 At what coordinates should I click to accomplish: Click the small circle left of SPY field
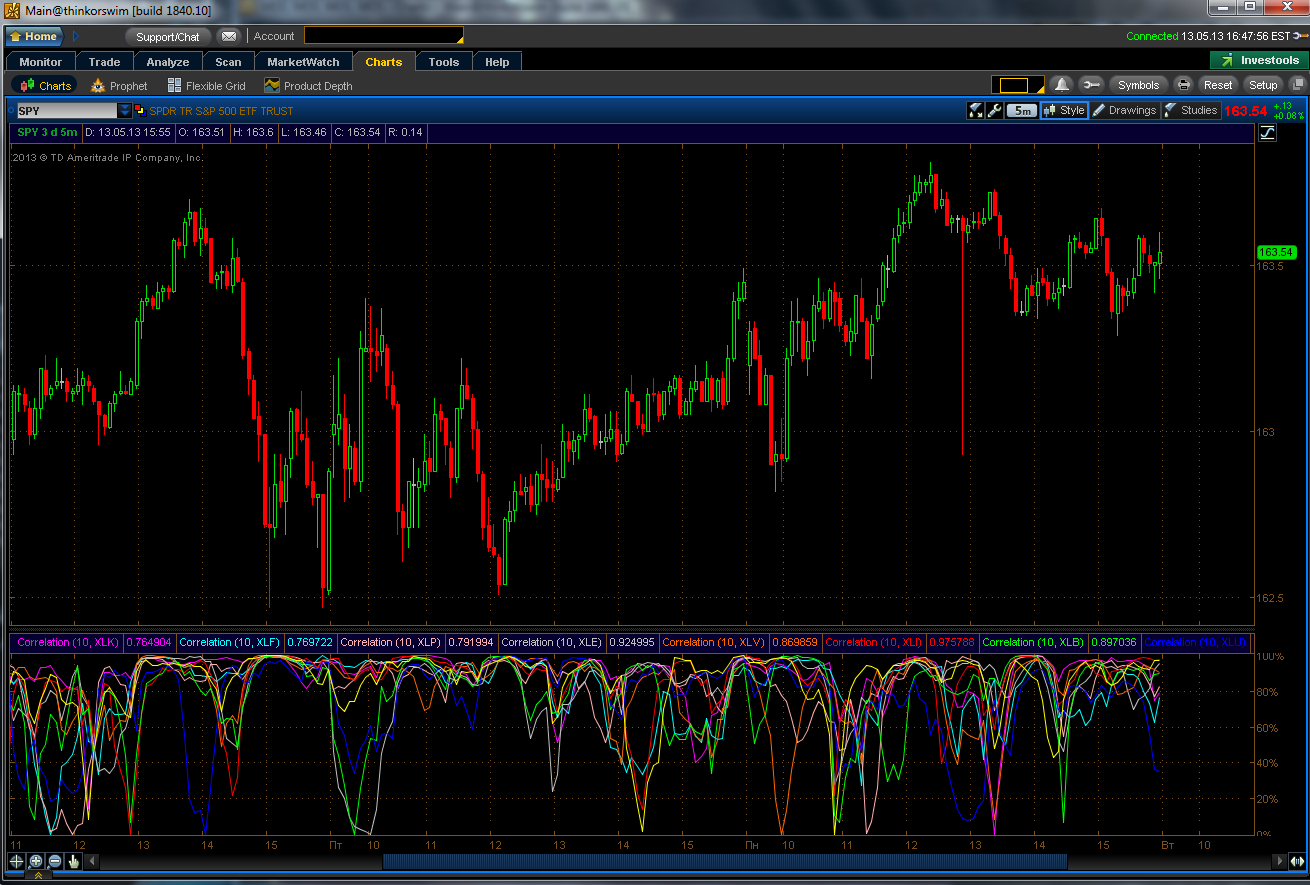point(11,110)
